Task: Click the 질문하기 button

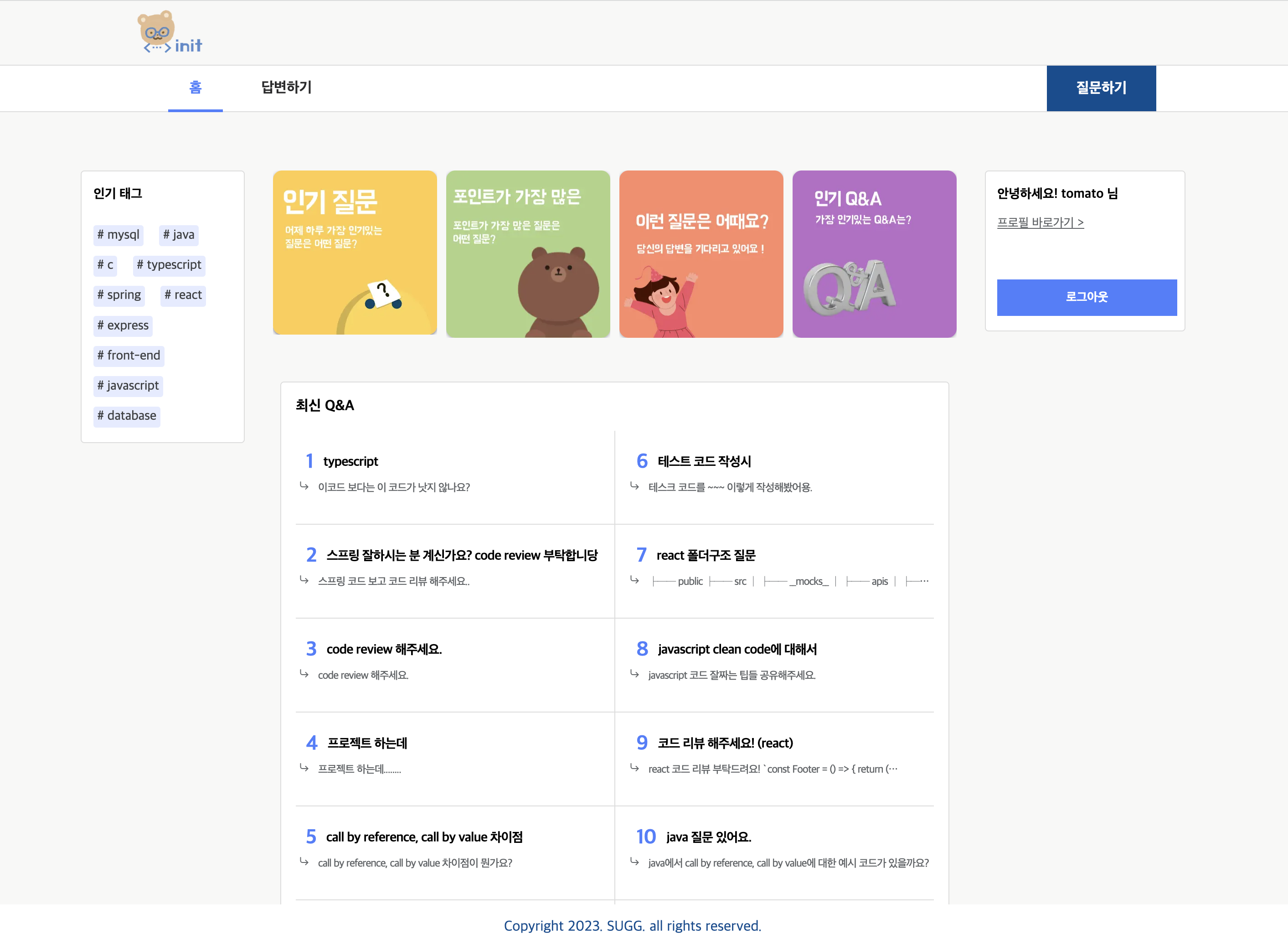Action: point(1101,88)
